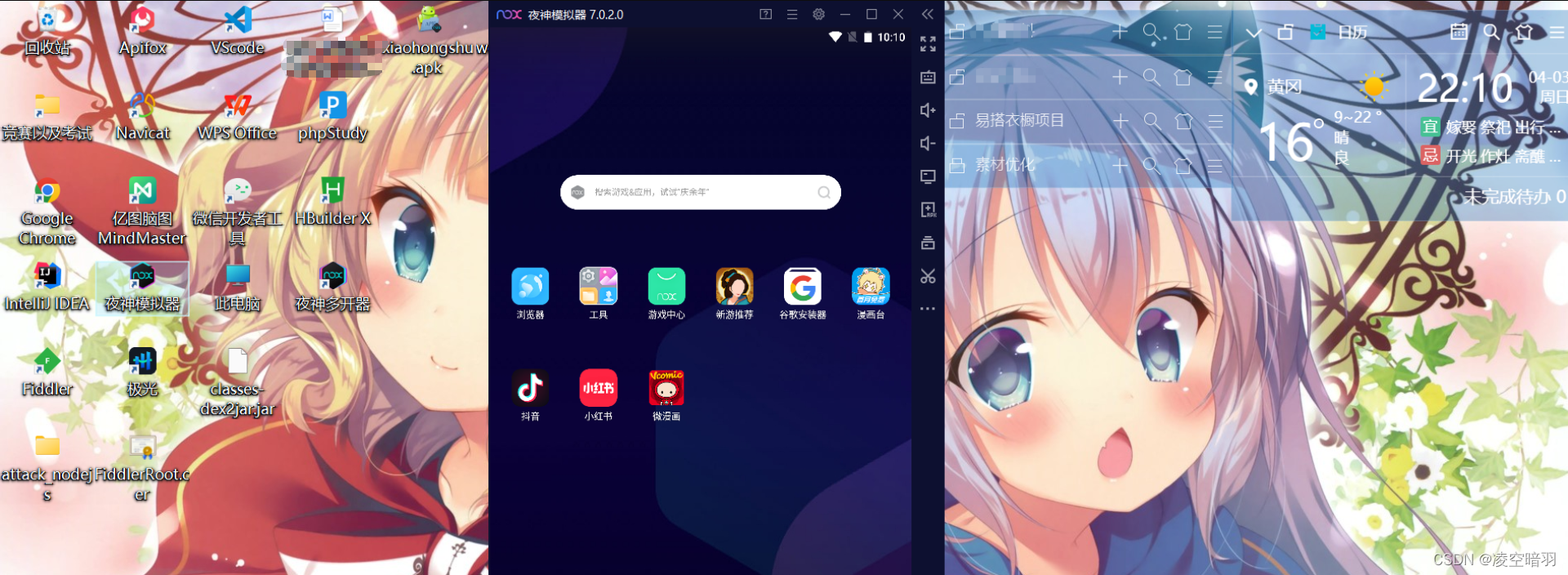Select the 竞赛以及考试 folder

(x=47, y=116)
